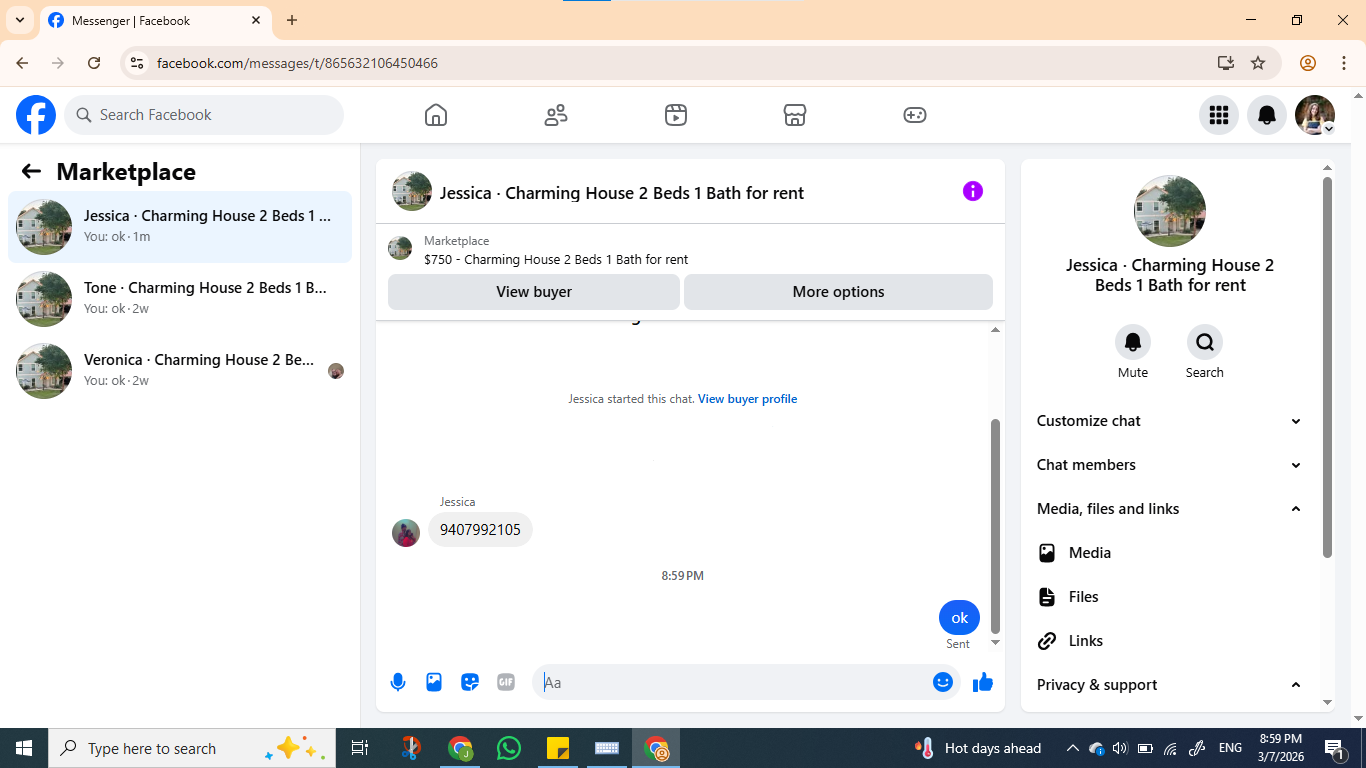Open Files in the side panel
The width and height of the screenshot is (1366, 768).
pyautogui.click(x=1170, y=596)
